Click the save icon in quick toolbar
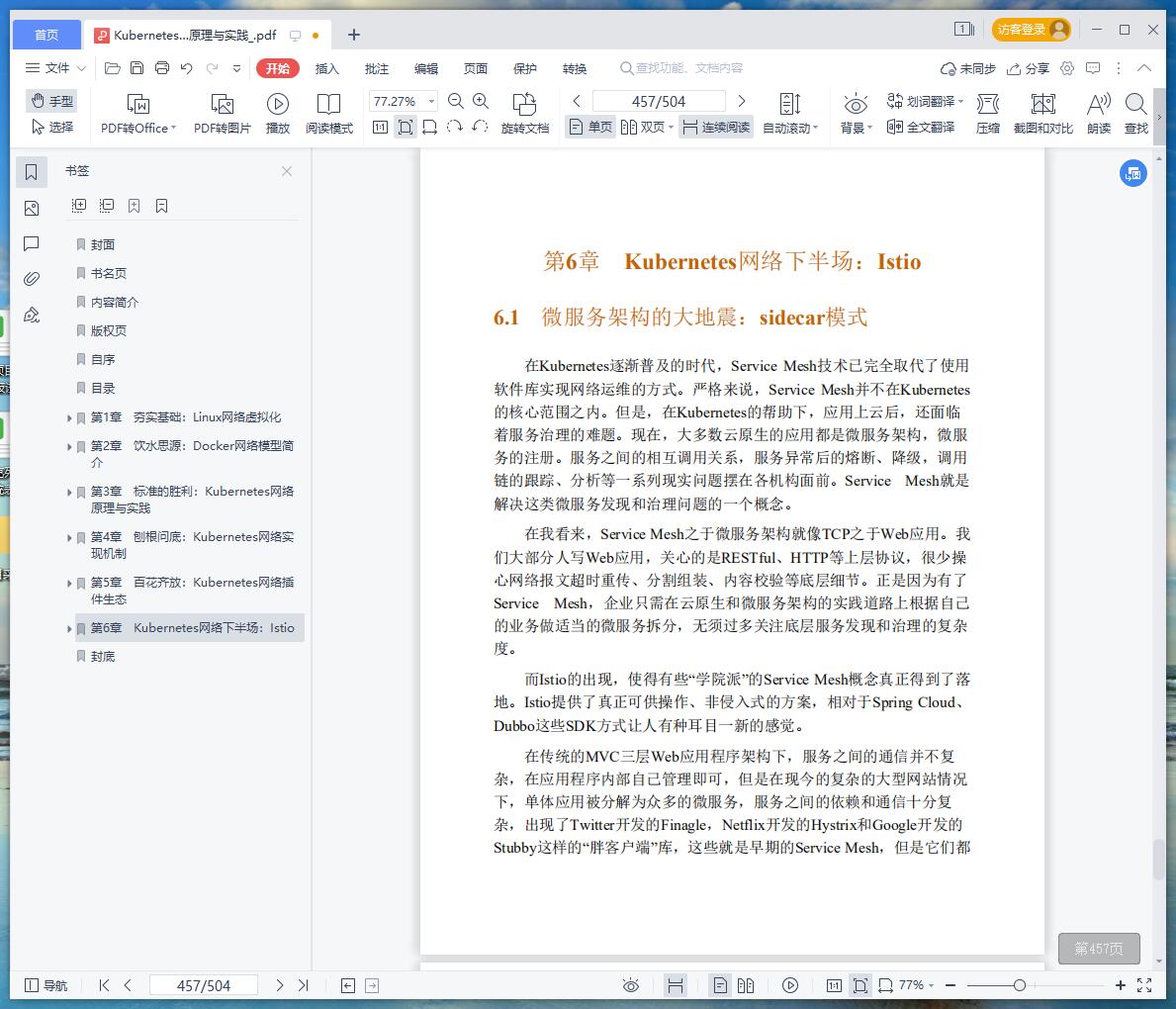Image resolution: width=1176 pixels, height=1009 pixels. click(x=137, y=68)
